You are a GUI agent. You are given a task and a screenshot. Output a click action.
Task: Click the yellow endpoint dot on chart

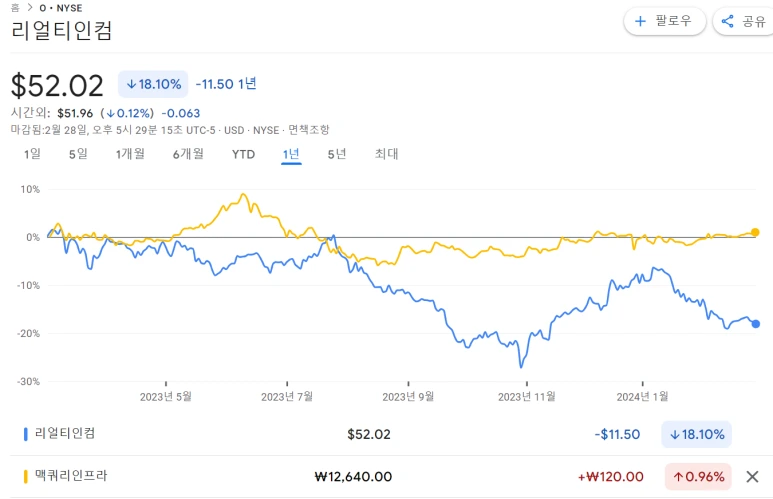click(x=755, y=232)
